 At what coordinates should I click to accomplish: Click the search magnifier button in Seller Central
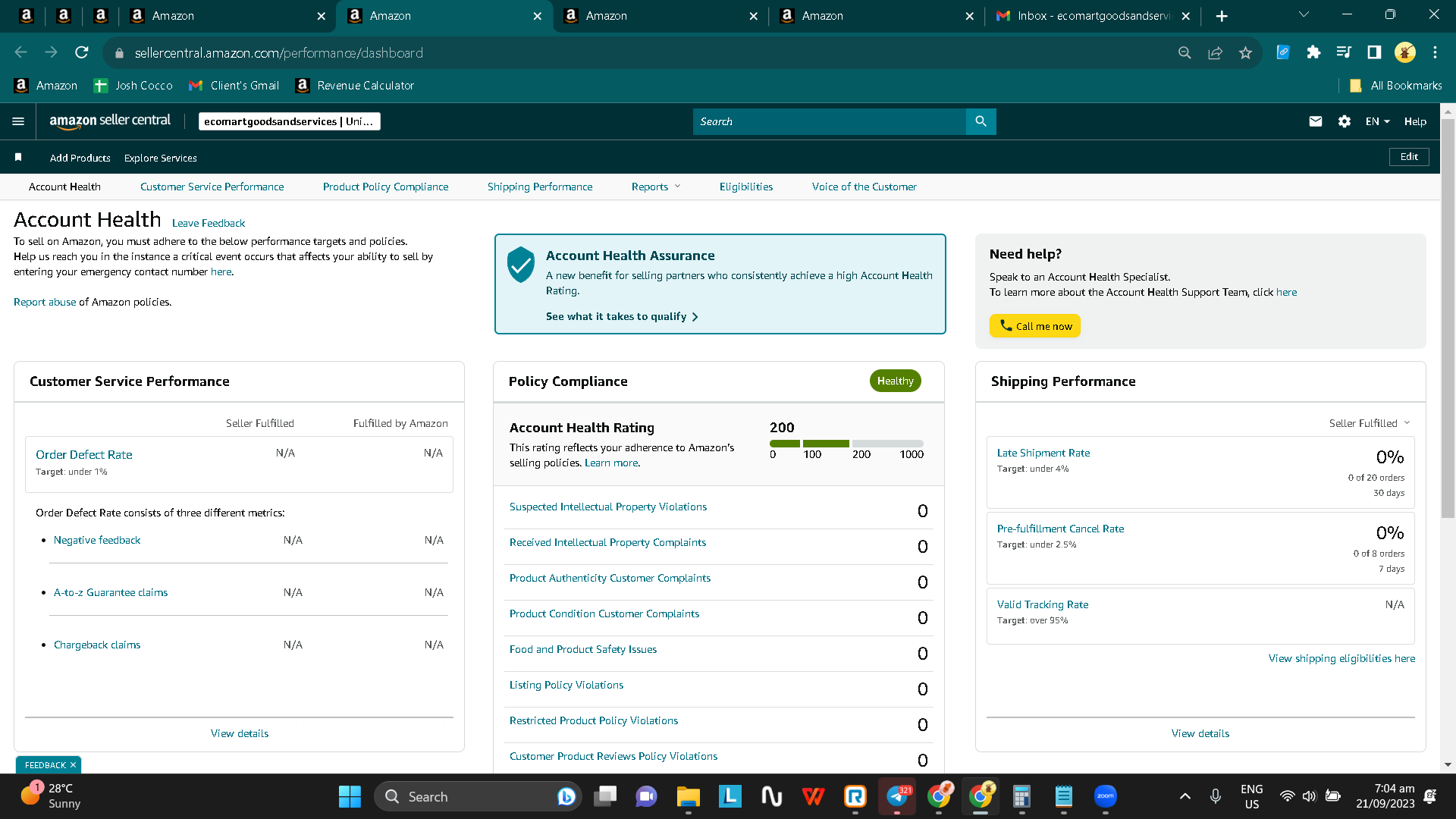pyautogui.click(x=981, y=121)
